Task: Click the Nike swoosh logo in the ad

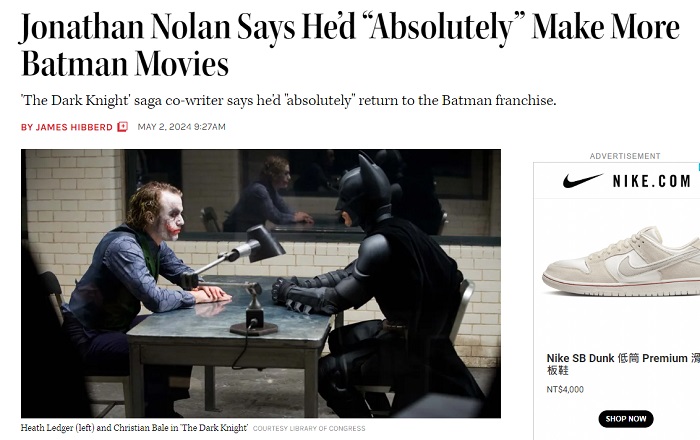Action: coord(583,181)
